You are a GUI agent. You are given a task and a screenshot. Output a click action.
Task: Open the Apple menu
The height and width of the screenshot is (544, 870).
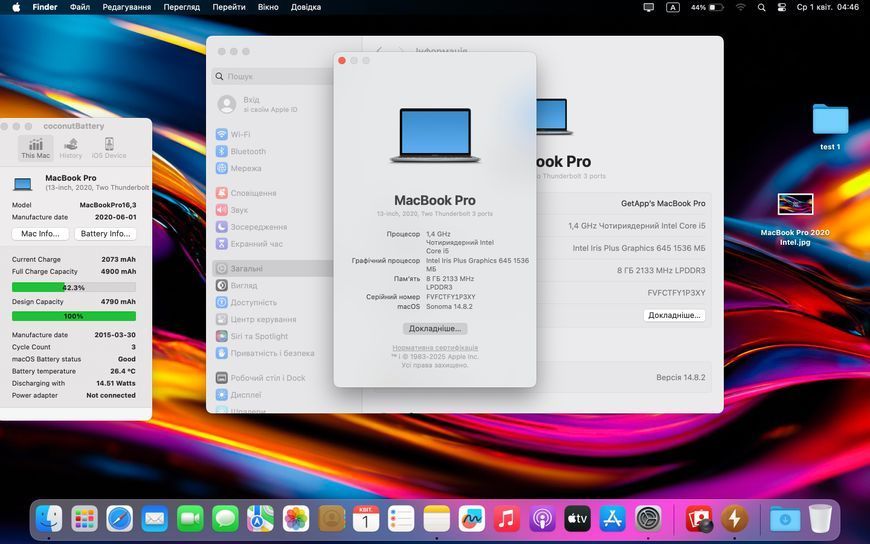(16, 7)
